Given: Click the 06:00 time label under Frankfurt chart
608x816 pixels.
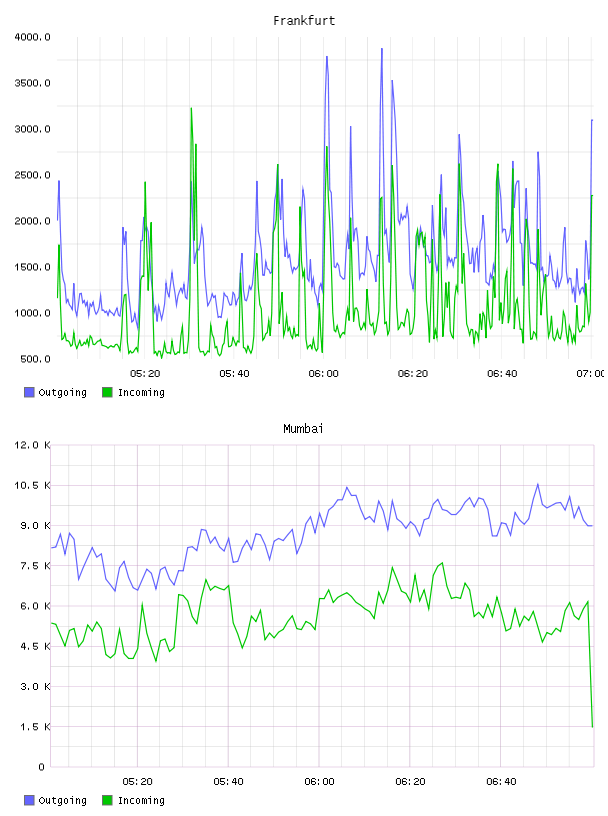Looking at the screenshot, I should (323, 374).
